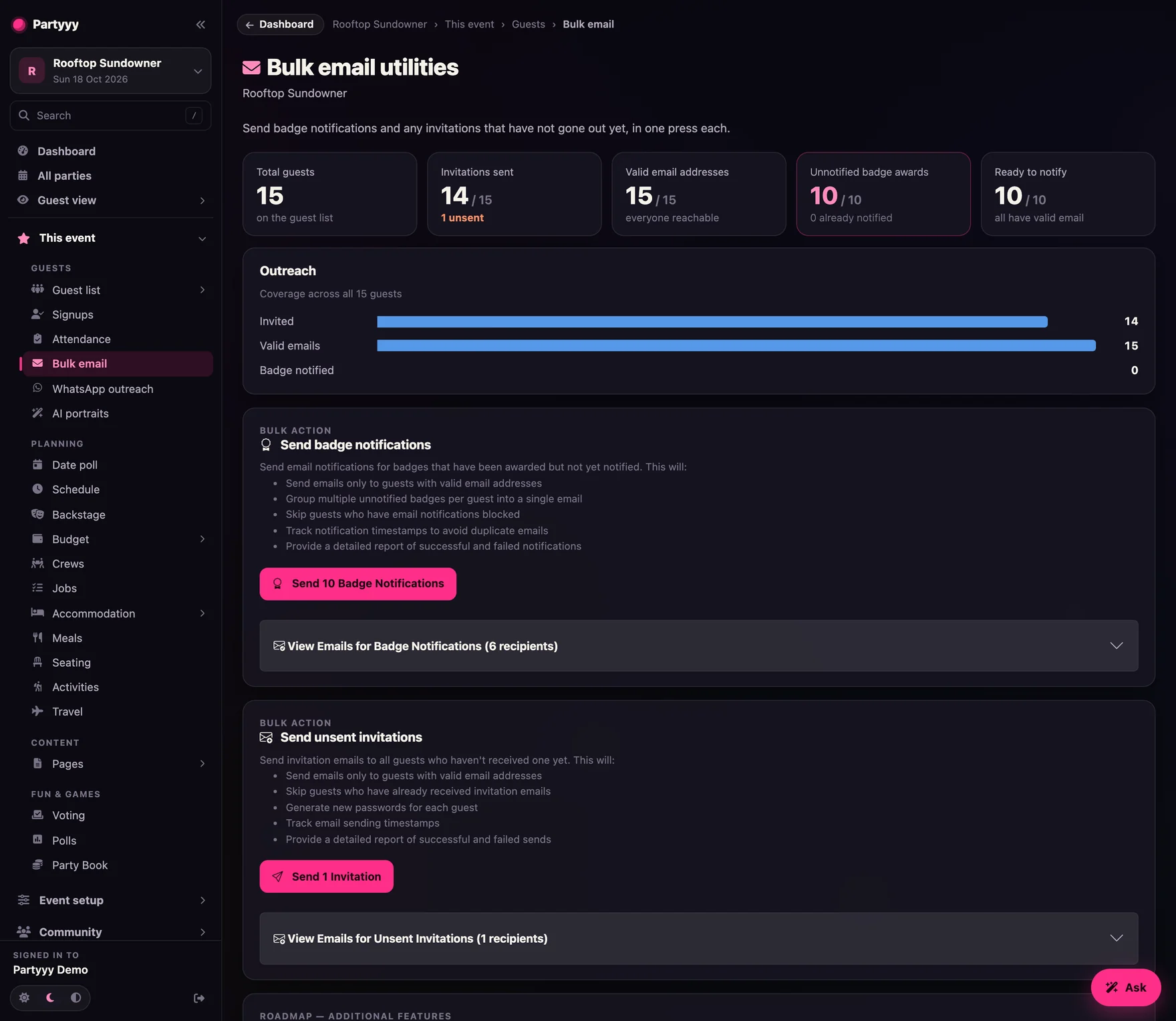
Task: Click the Travel airplane icon
Action: pos(37,711)
